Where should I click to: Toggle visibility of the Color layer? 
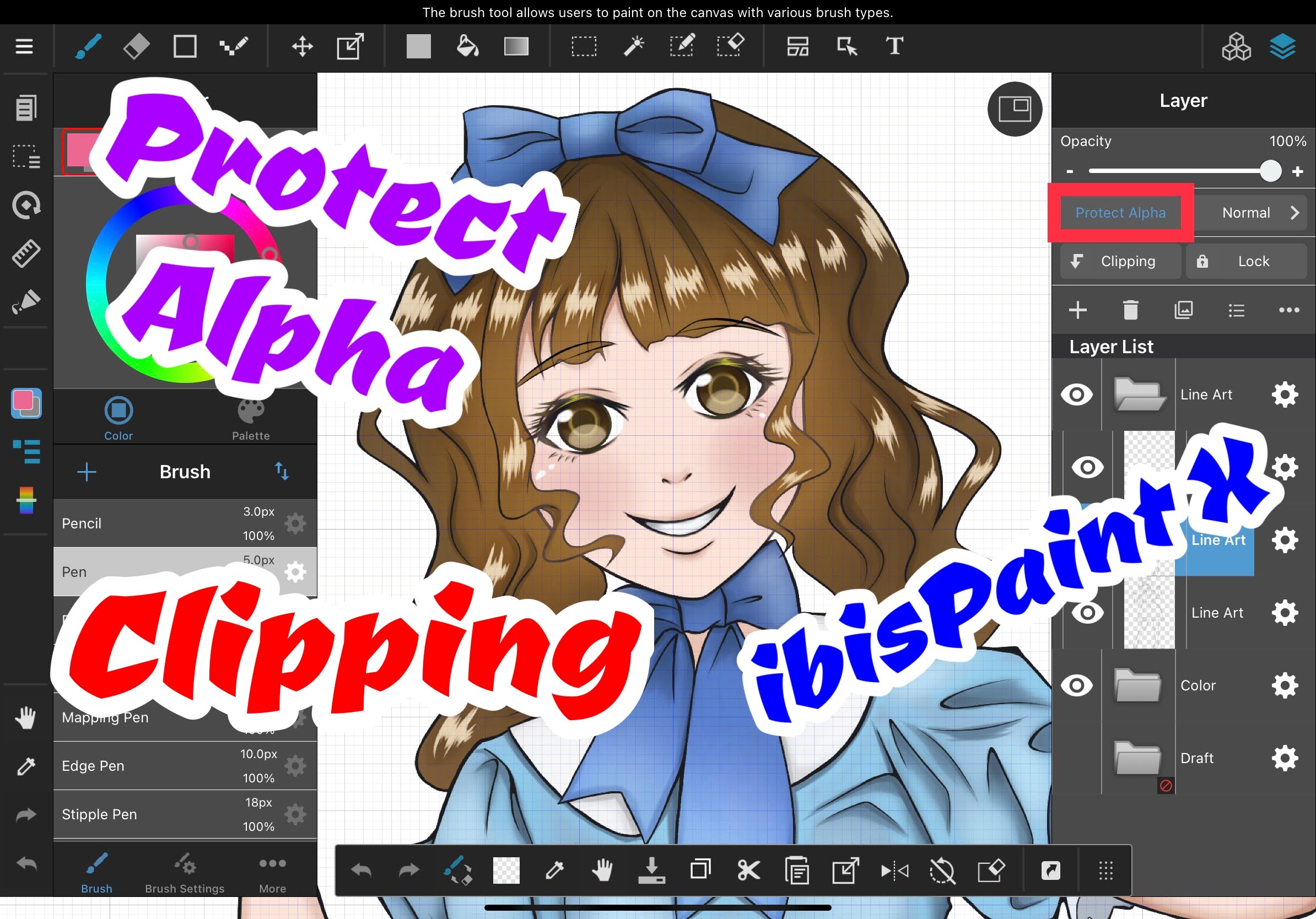tap(1077, 685)
